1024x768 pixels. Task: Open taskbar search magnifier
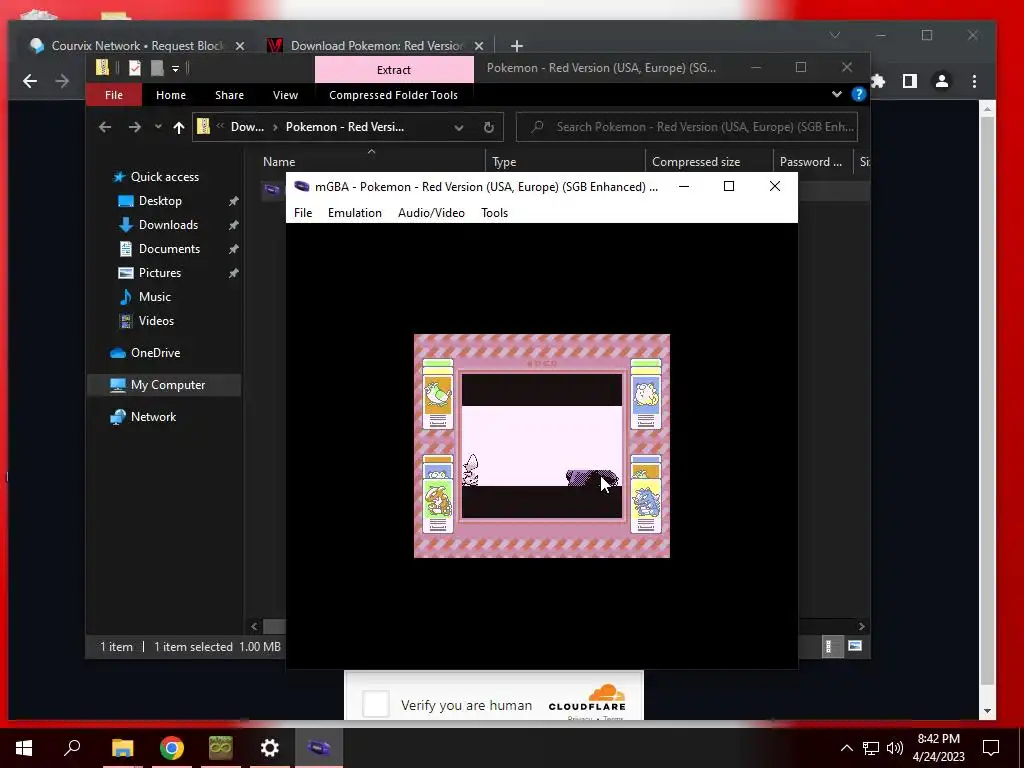(x=72, y=747)
